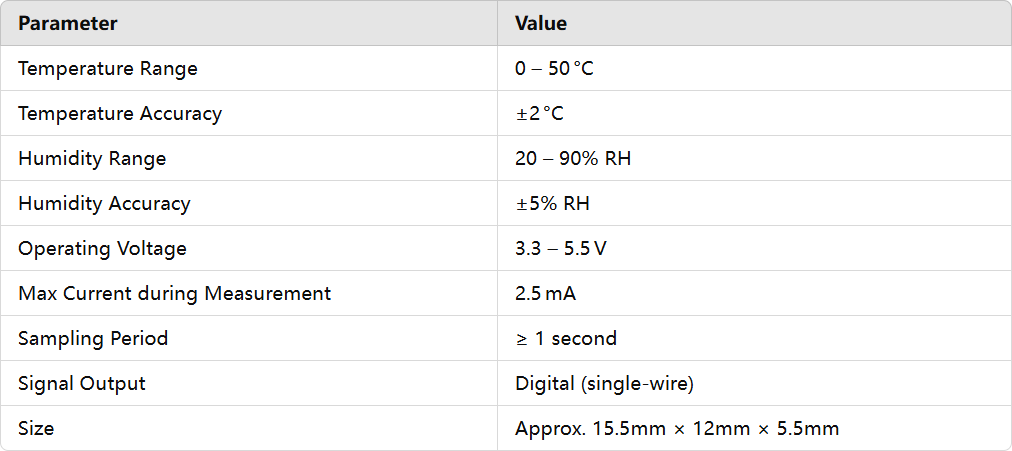This screenshot has height=451, width=1012.
Task: Click the 2.5 mA value
Action: click(545, 293)
